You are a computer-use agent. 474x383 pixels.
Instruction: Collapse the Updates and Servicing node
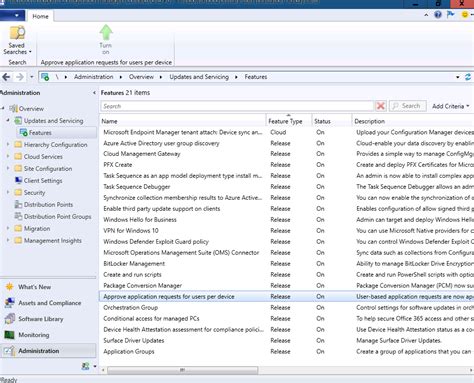click(x=8, y=120)
